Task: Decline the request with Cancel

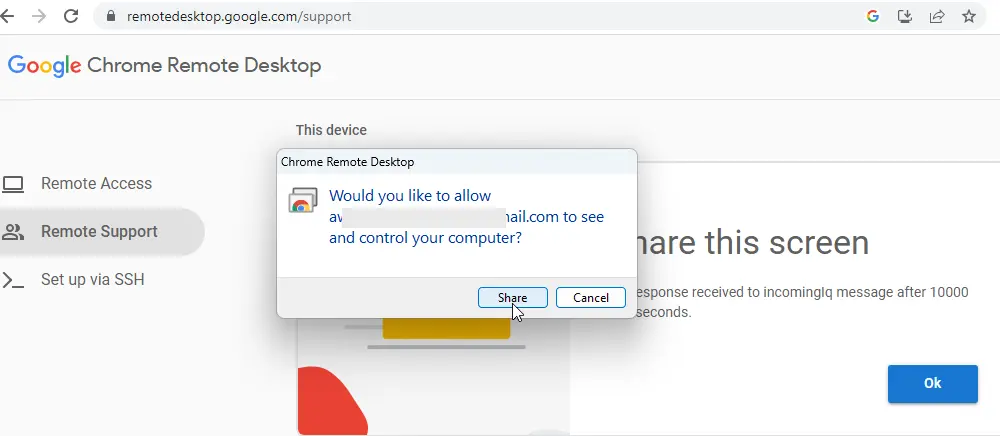Action: point(591,298)
